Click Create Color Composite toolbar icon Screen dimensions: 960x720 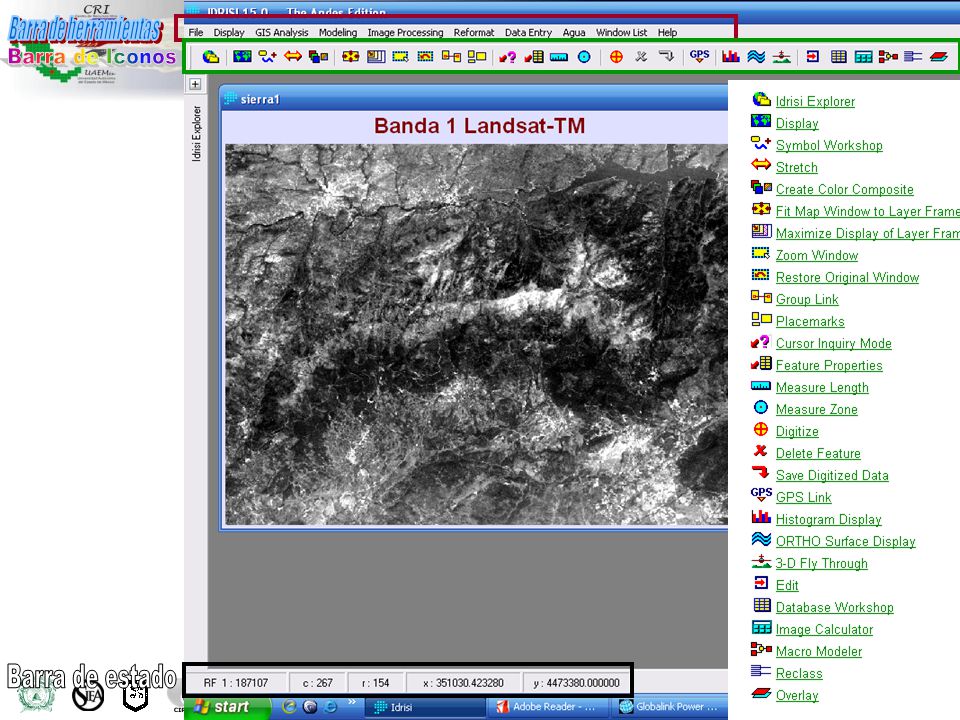pos(318,57)
